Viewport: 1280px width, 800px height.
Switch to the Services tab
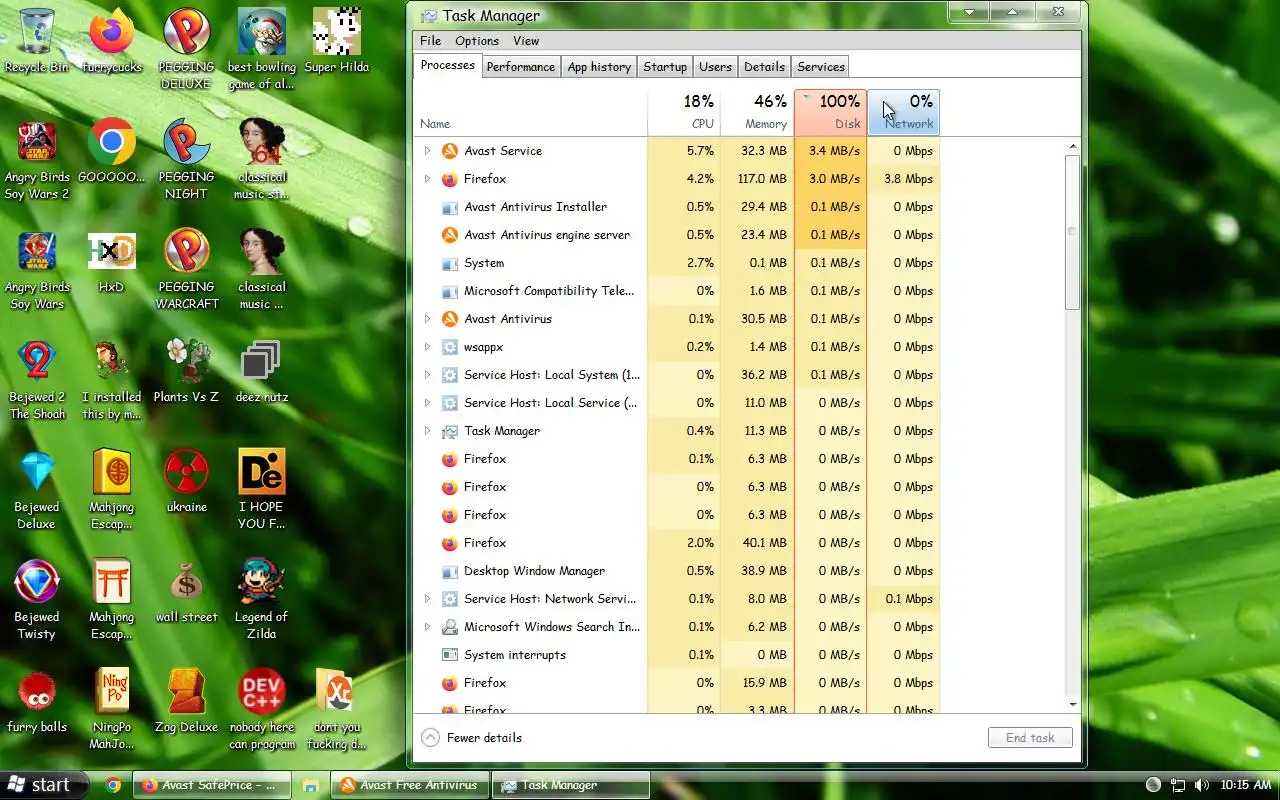[821, 67]
